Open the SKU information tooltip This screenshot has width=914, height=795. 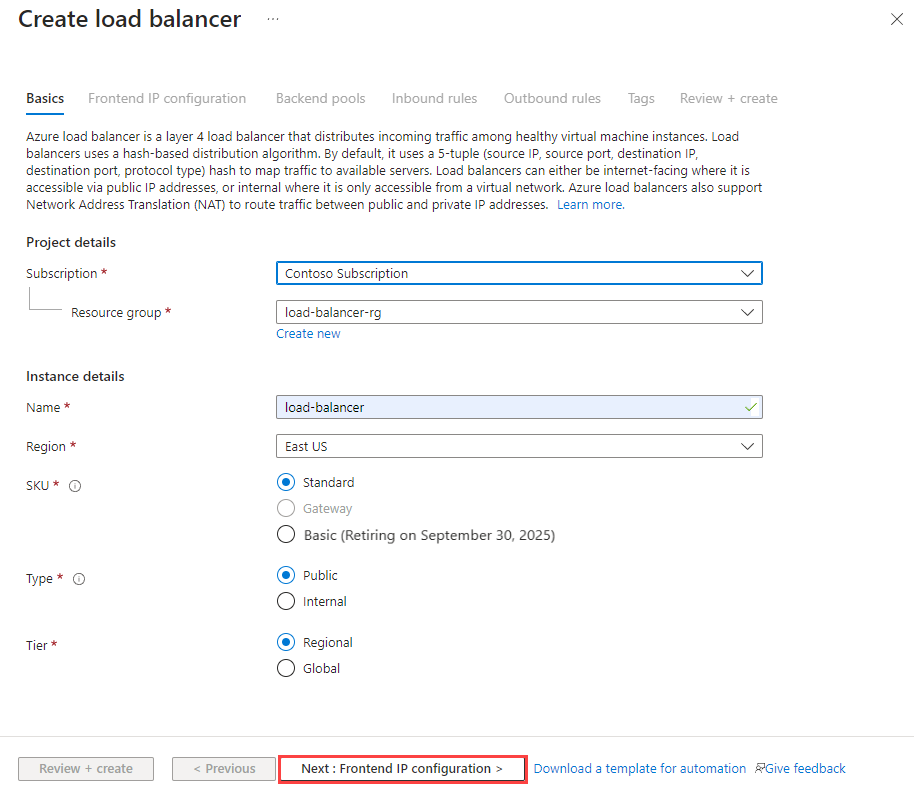75,486
